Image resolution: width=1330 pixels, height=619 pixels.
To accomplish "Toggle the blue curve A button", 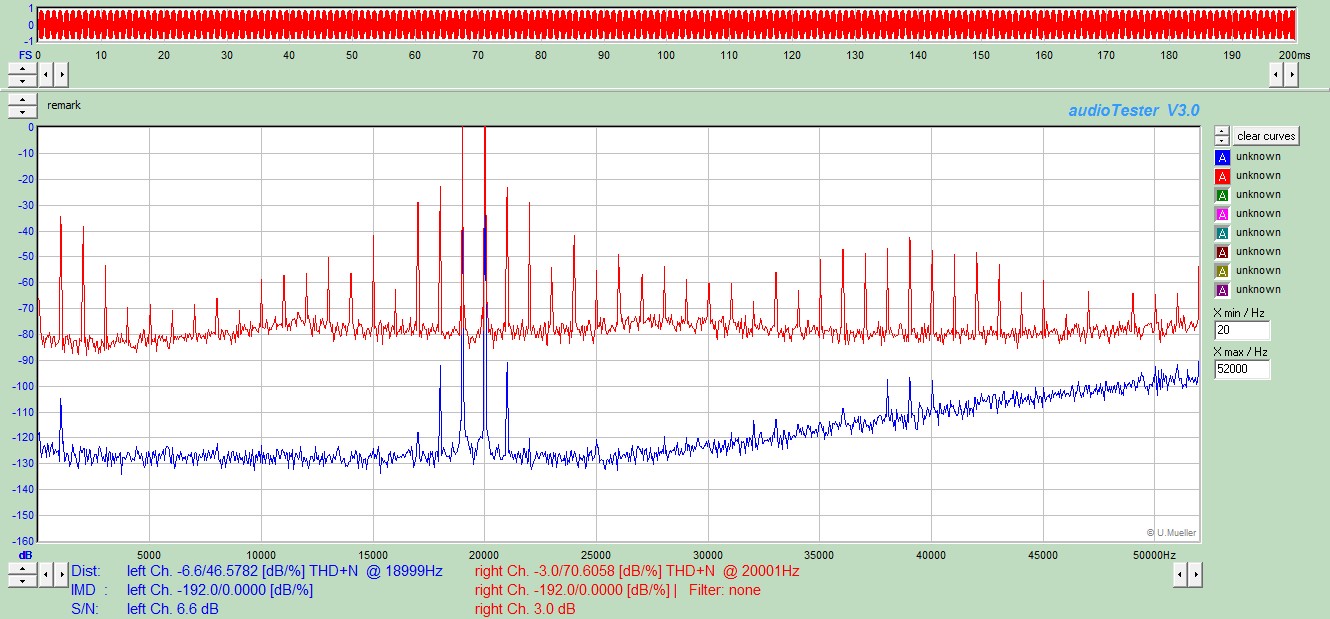I will pyautogui.click(x=1222, y=157).
